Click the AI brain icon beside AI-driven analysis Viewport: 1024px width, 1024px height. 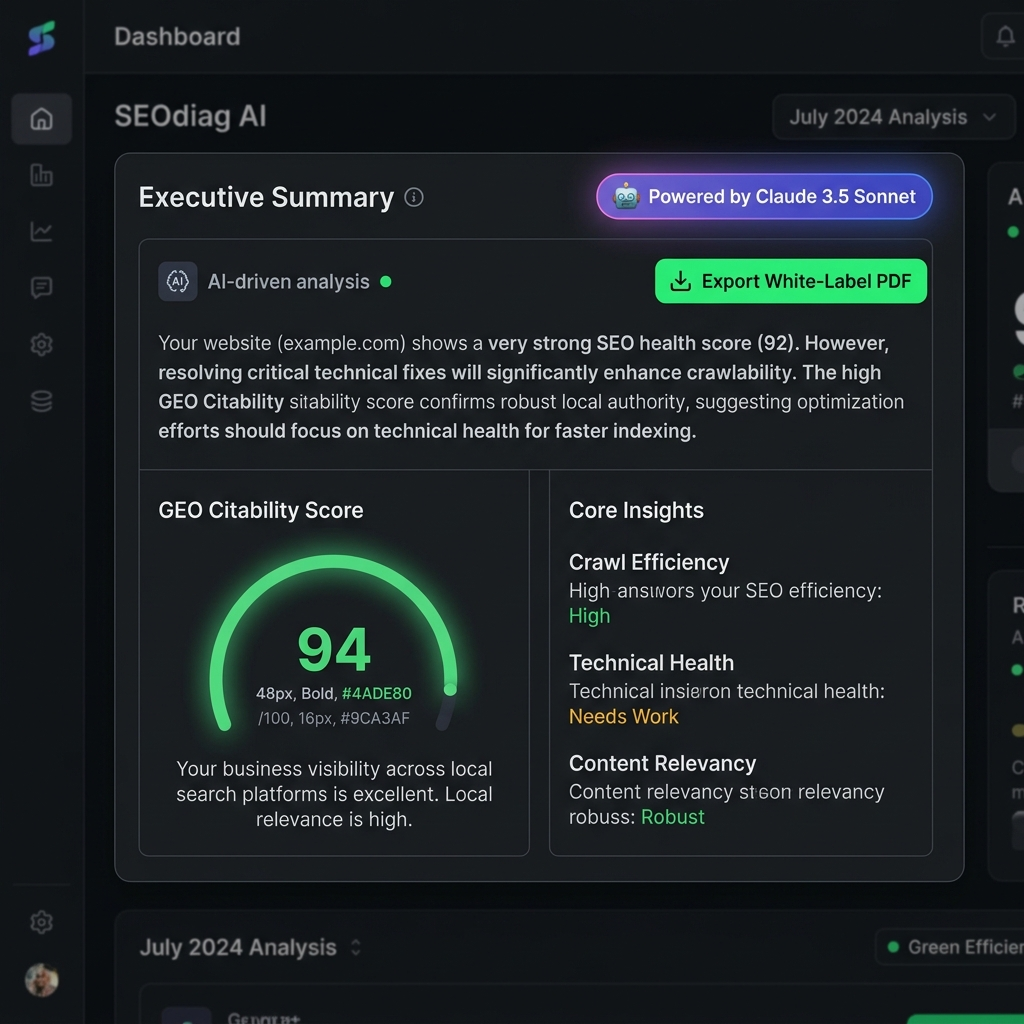(178, 281)
